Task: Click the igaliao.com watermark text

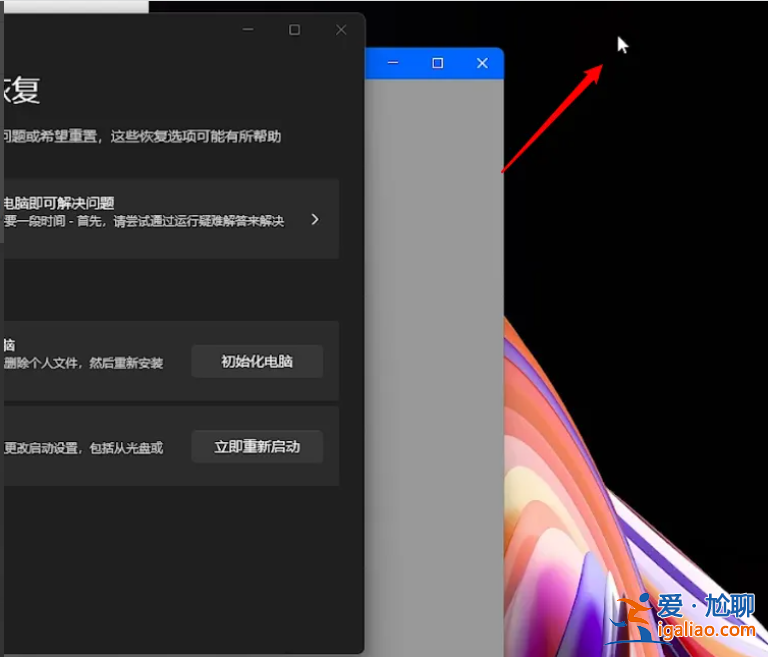Action: click(704, 629)
